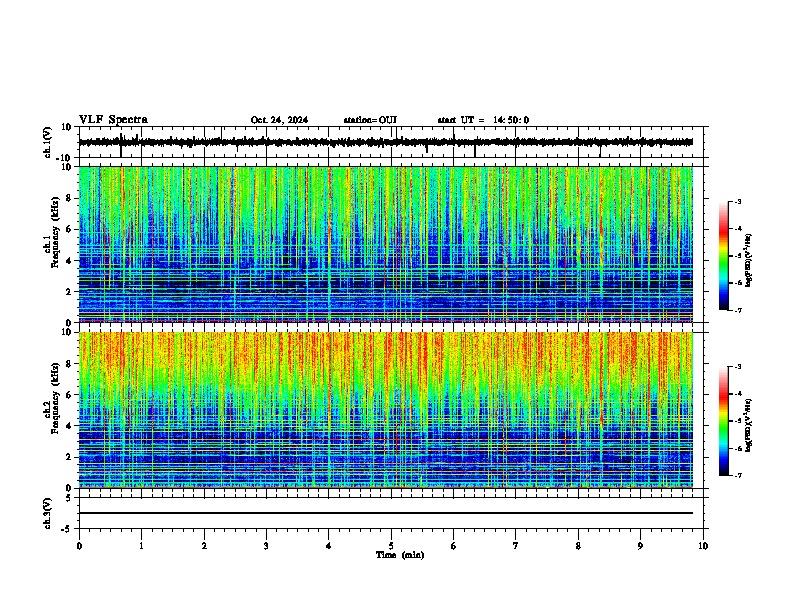Click the "6" tick on ch.1 frequency axis
792x612 pixels.
pos(70,229)
